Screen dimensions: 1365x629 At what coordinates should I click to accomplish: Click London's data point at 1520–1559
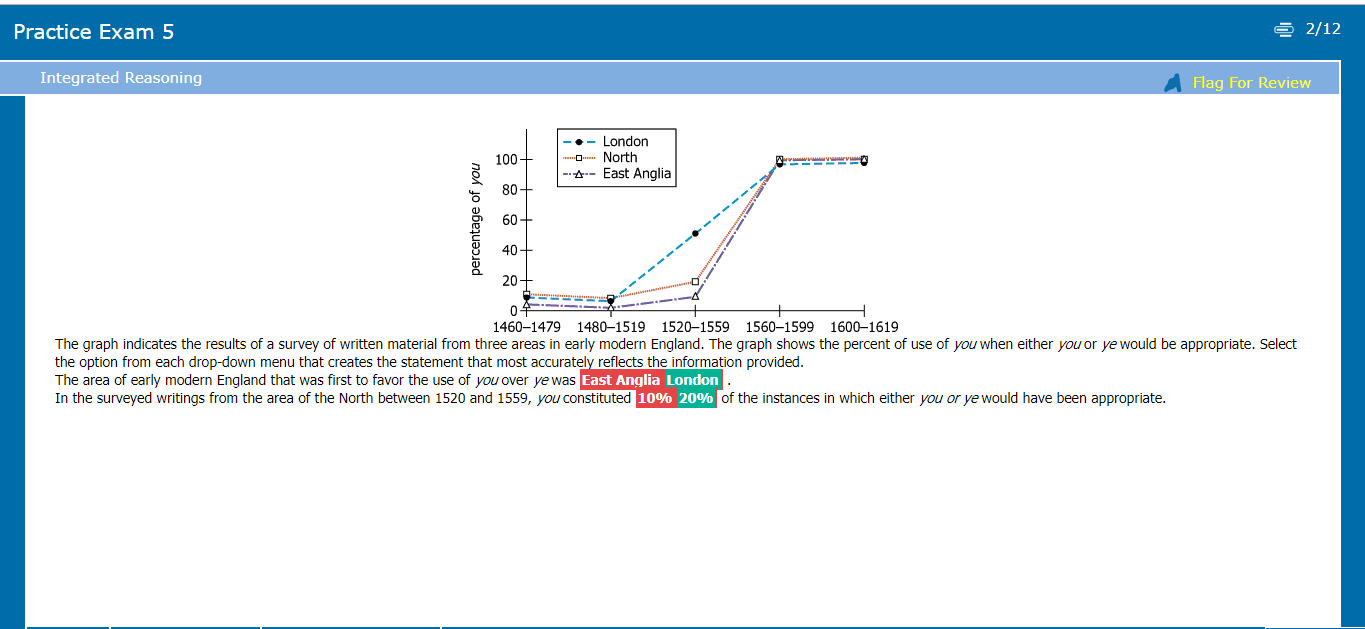[x=695, y=233]
